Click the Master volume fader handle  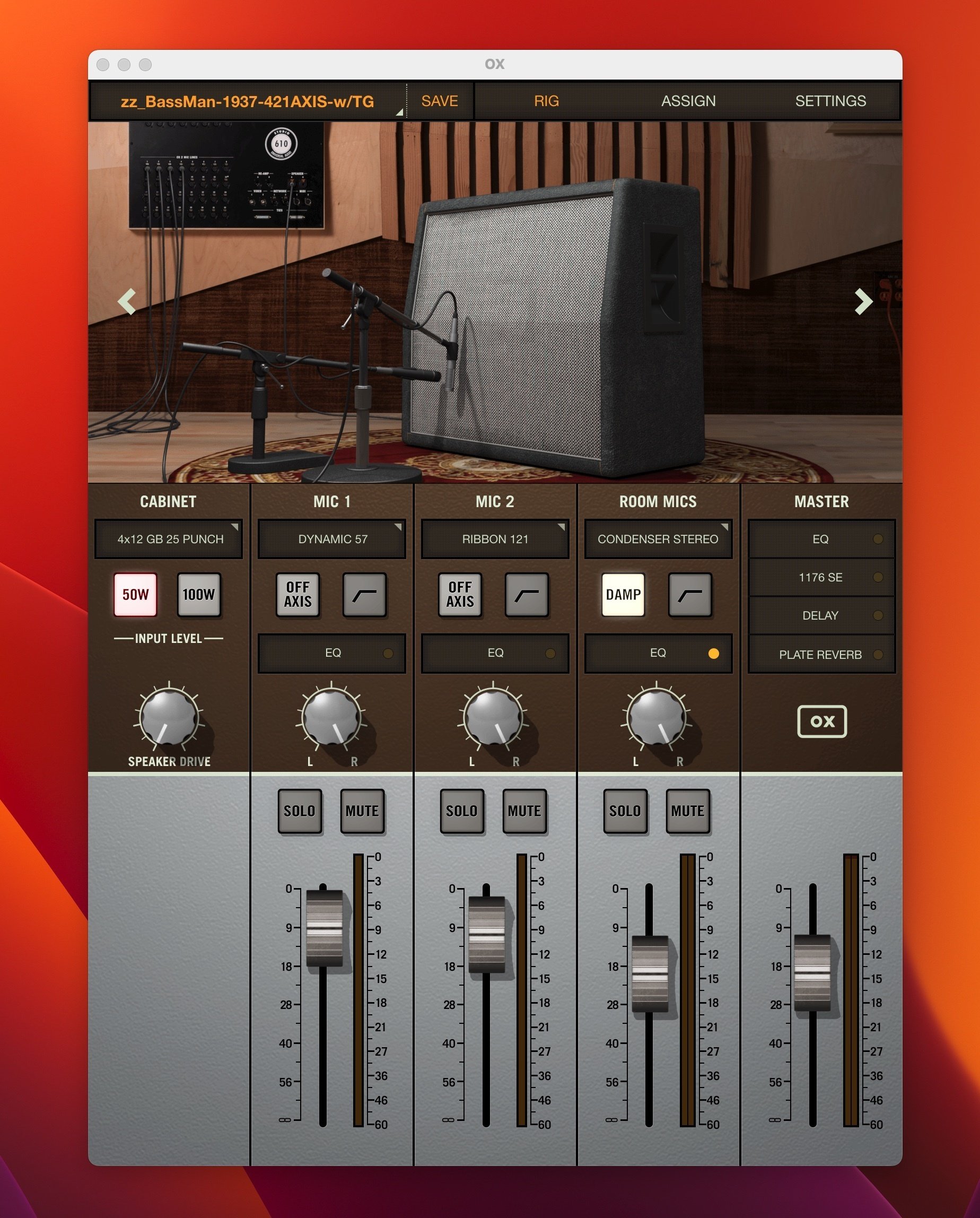[812, 972]
